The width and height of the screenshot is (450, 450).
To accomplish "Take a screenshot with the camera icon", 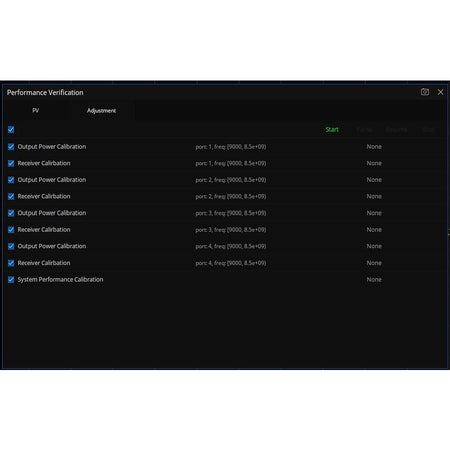I will tap(425, 92).
